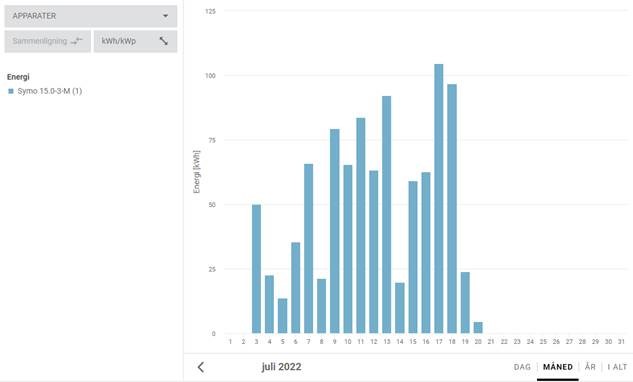The image size is (633, 382).
Task: Click the bar for day 12
Action: tap(374, 252)
